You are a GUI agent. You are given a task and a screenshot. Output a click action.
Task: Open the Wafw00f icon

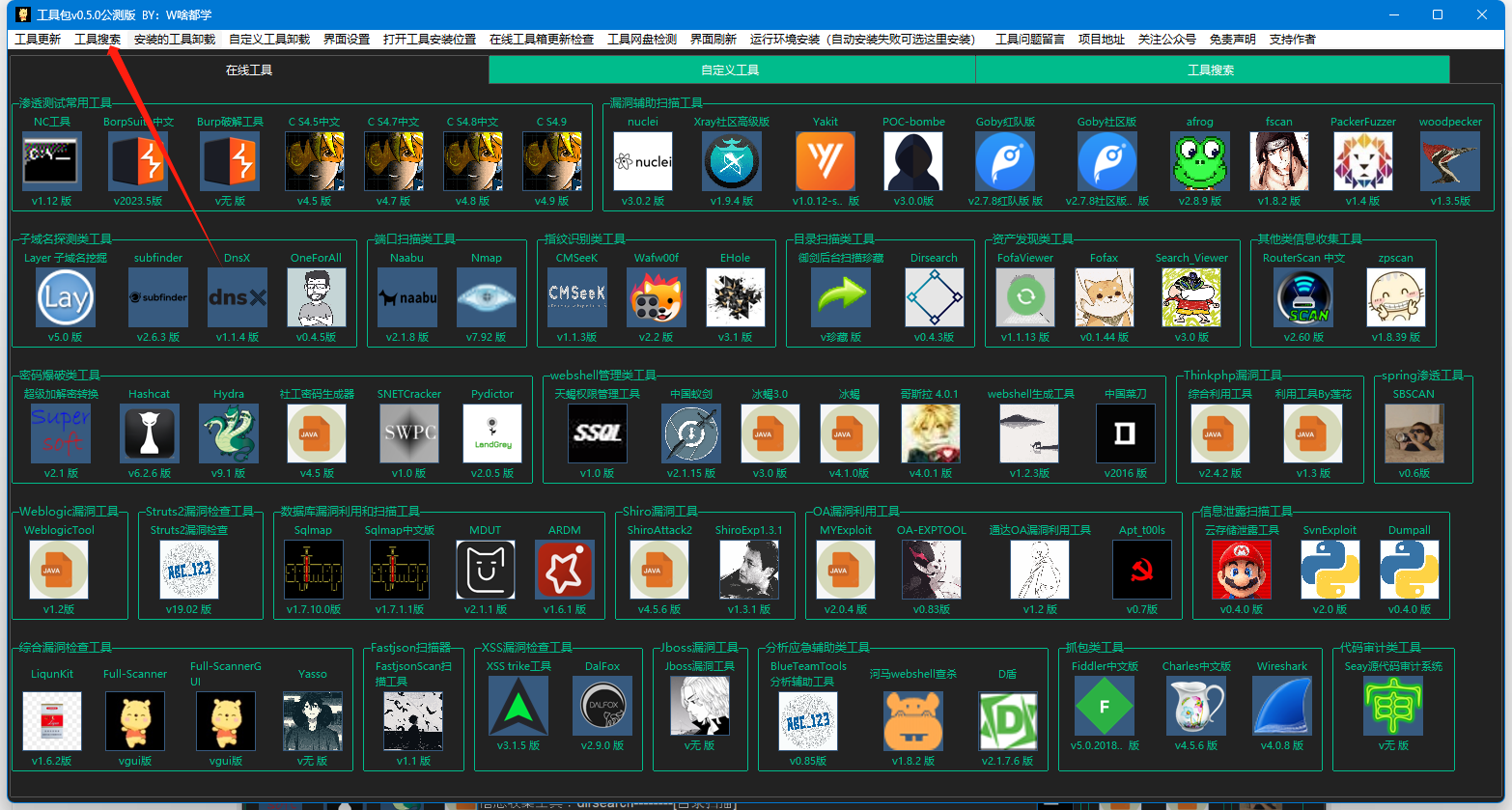[657, 297]
